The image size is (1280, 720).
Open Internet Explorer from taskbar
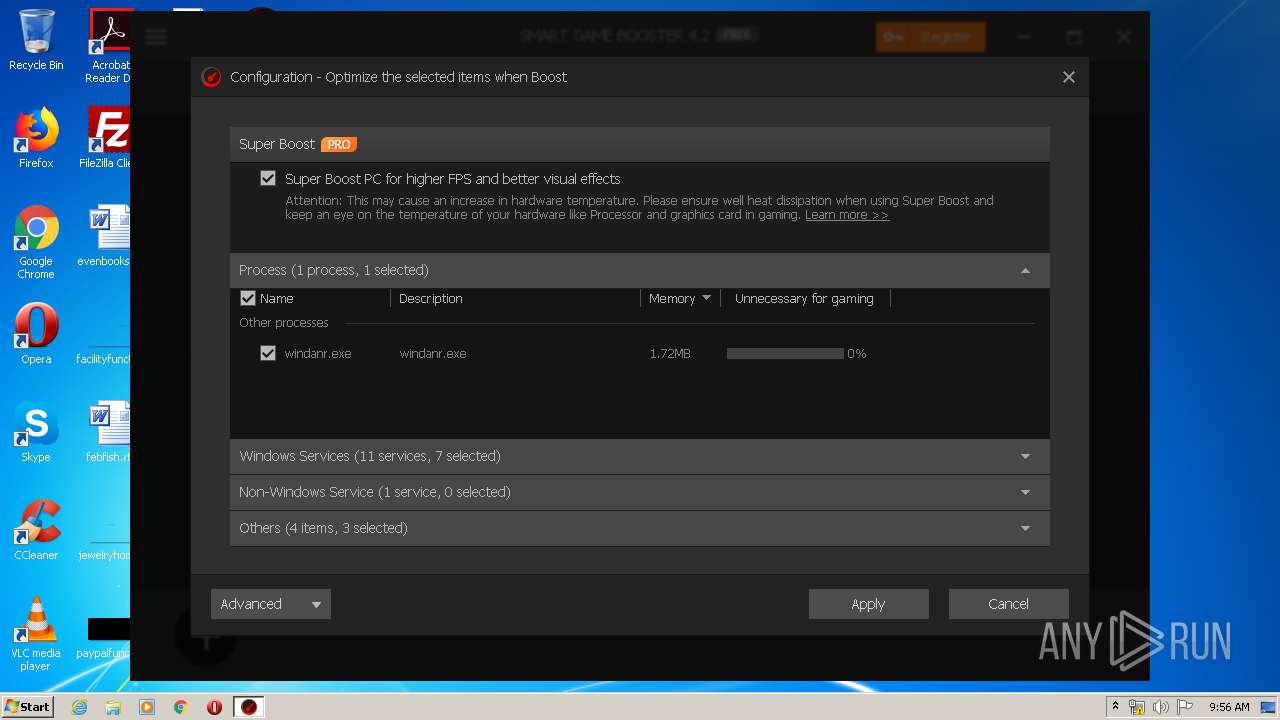(x=79, y=707)
